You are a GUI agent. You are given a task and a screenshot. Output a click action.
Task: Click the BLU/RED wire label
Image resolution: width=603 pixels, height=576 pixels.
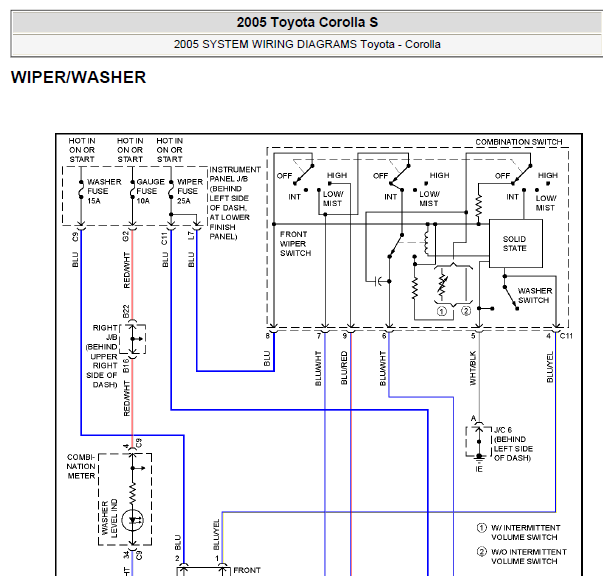pos(344,368)
